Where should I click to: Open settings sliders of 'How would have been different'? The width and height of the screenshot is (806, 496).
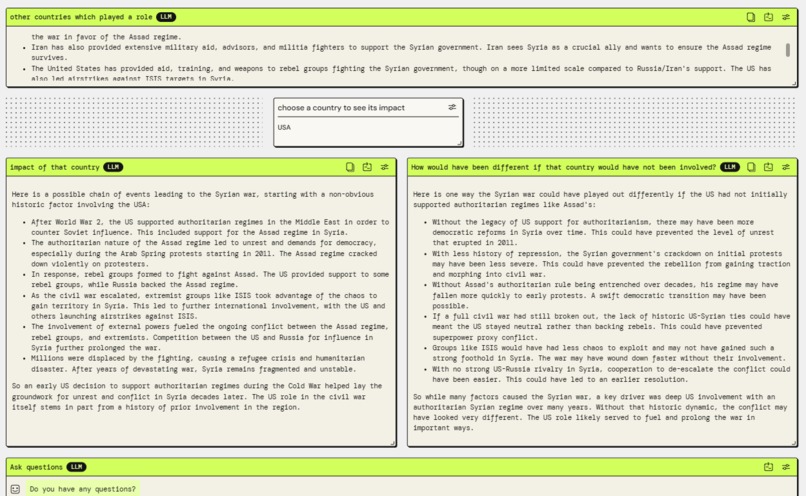pos(786,167)
